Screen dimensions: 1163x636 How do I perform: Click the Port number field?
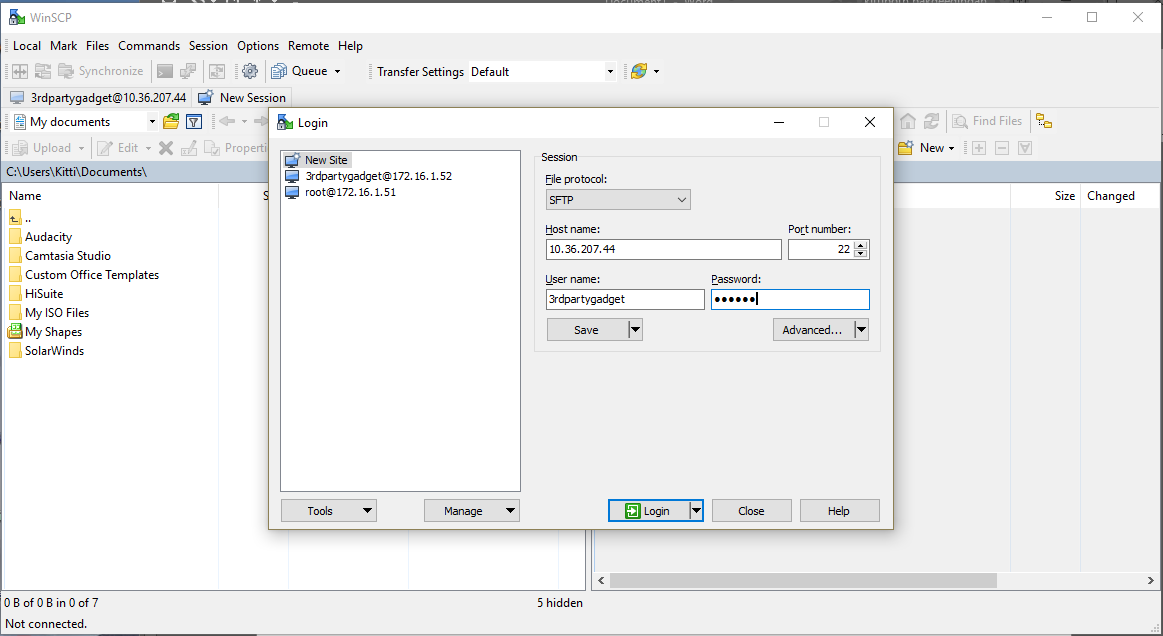(820, 249)
